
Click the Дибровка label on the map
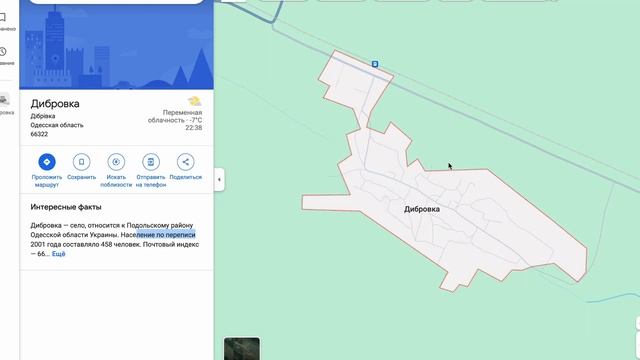tap(422, 209)
